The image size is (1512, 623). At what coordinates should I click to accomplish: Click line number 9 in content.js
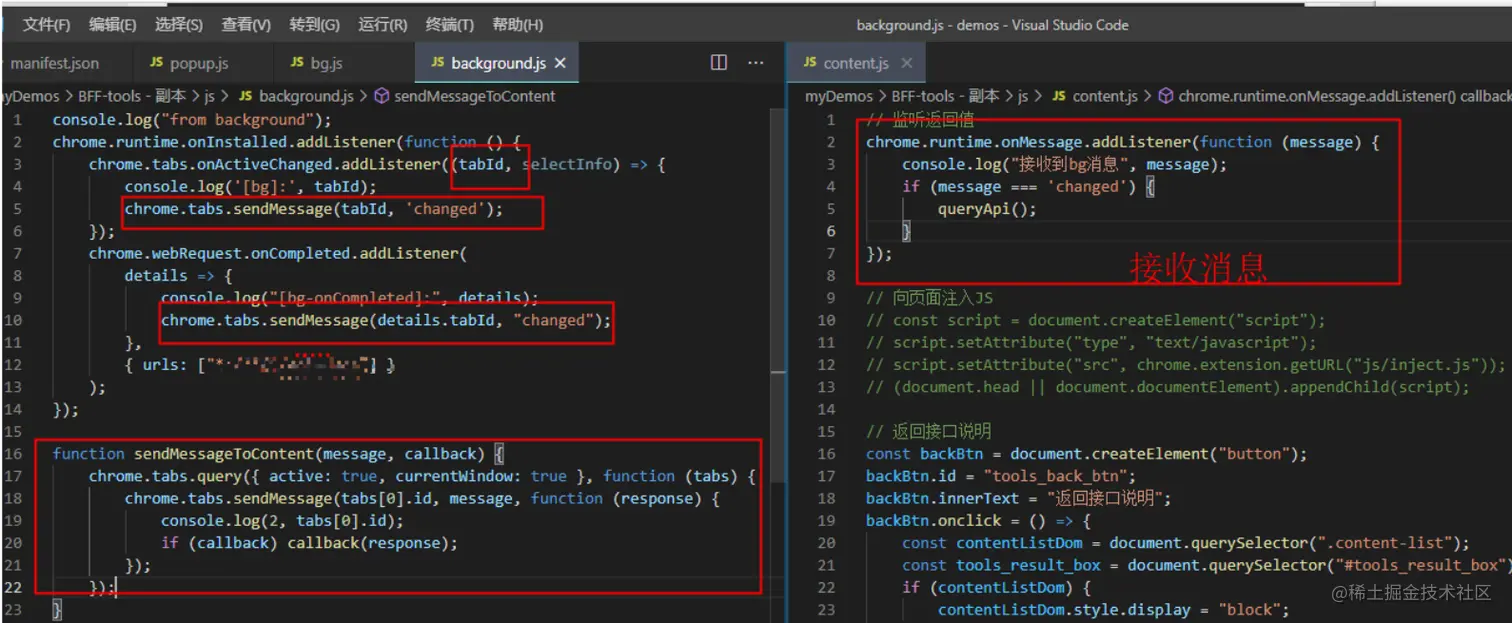(830, 298)
